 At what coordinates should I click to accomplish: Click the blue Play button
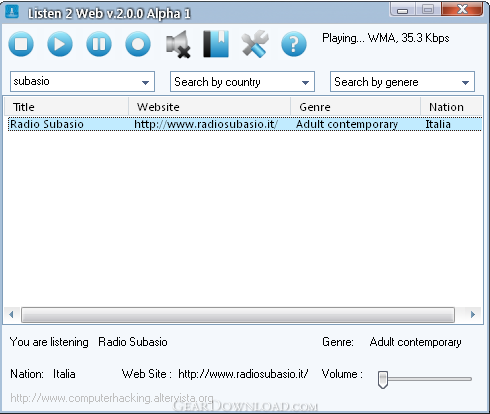pos(60,44)
